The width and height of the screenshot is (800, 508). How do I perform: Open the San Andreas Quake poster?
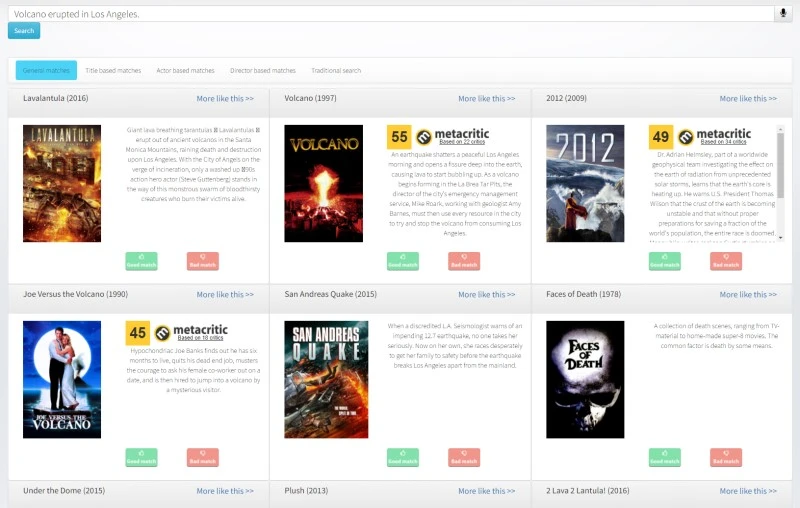pyautogui.click(x=325, y=379)
